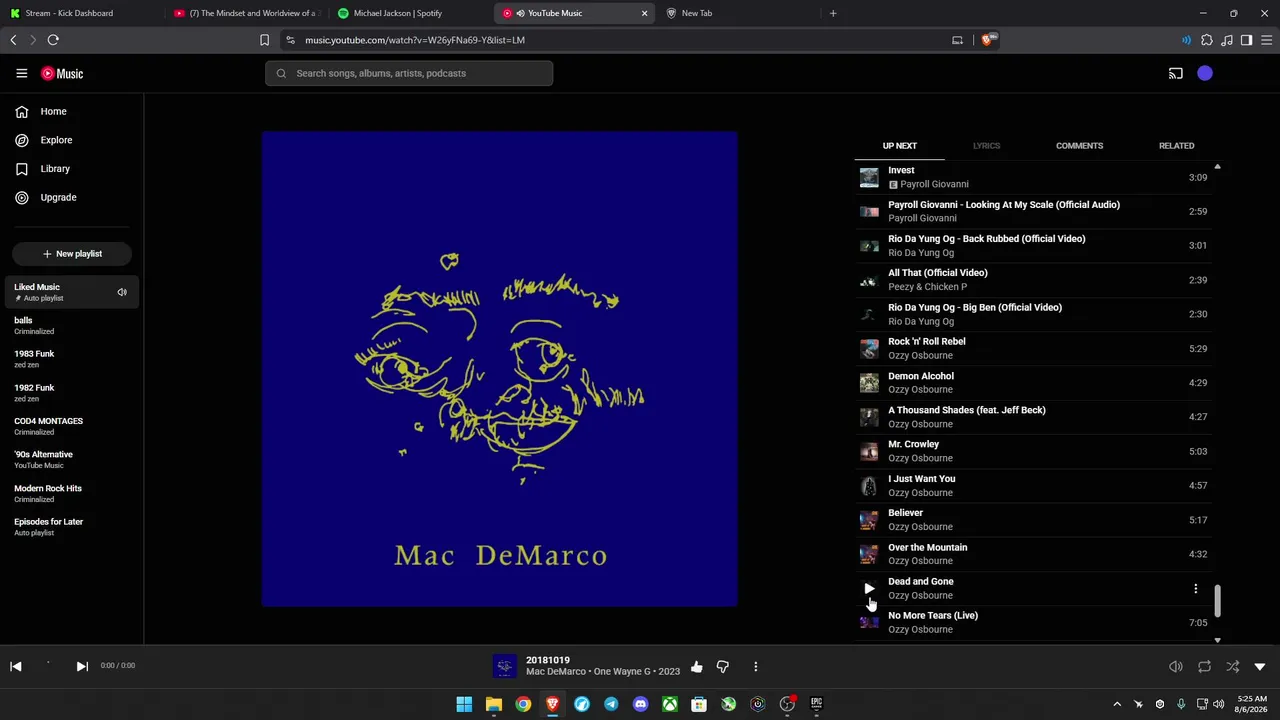Select Mr. Crowley in the queue
This screenshot has width=1280, height=720.
[1036, 451]
